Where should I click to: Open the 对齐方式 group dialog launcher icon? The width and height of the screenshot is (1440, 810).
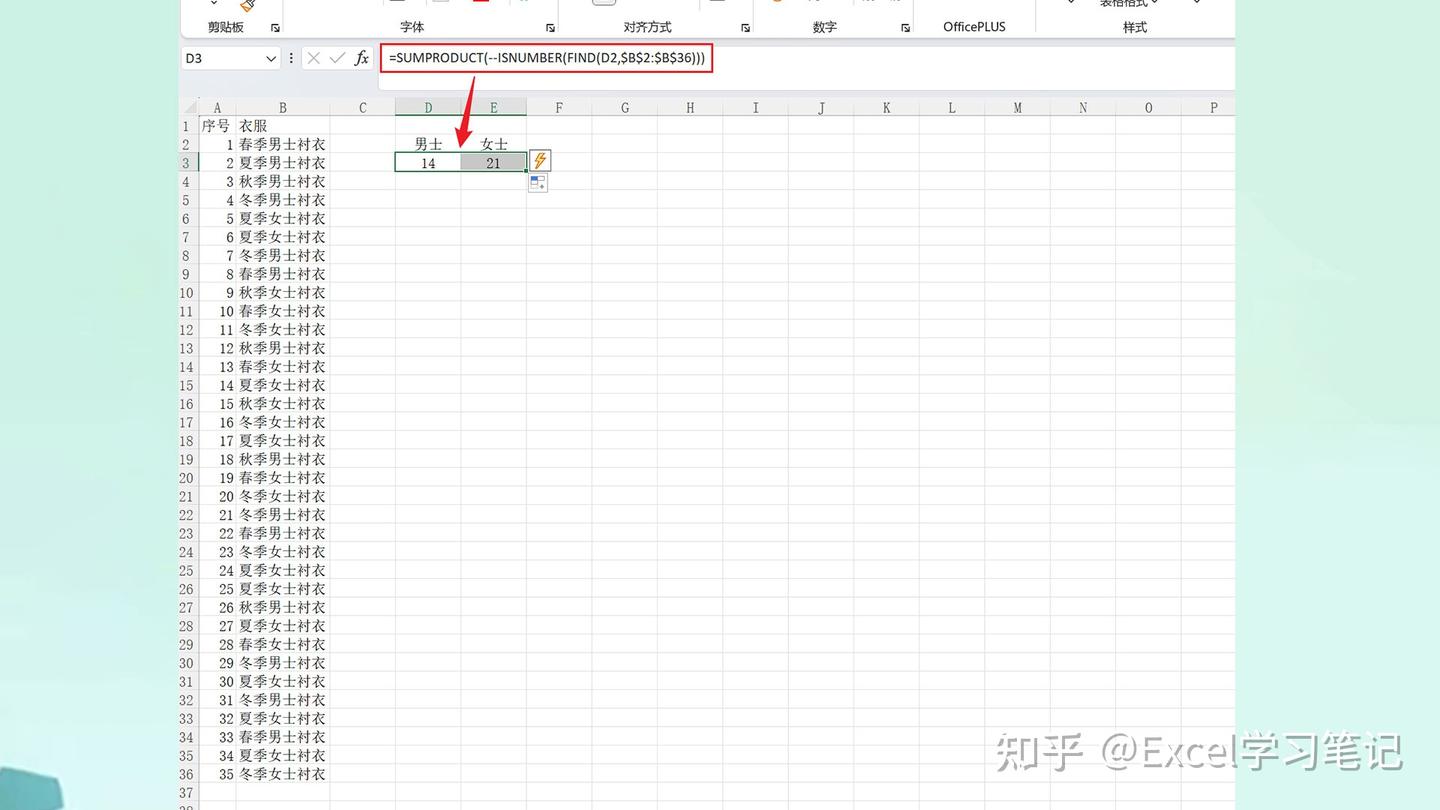click(x=744, y=29)
